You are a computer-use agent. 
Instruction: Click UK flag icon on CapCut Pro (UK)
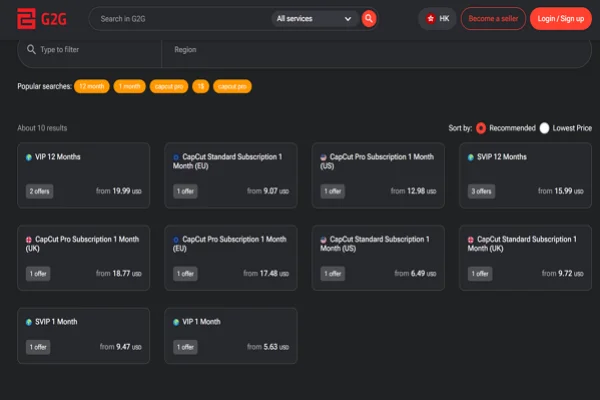(x=29, y=240)
